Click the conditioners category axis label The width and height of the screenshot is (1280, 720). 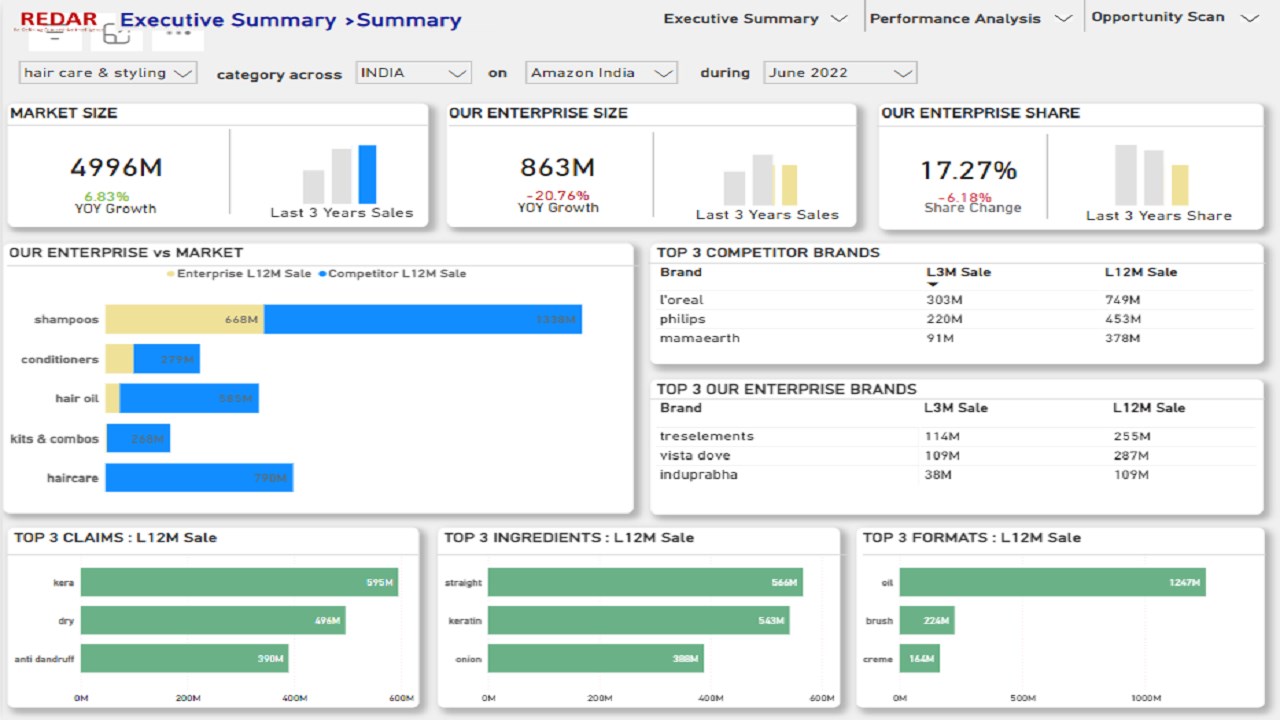coord(60,359)
